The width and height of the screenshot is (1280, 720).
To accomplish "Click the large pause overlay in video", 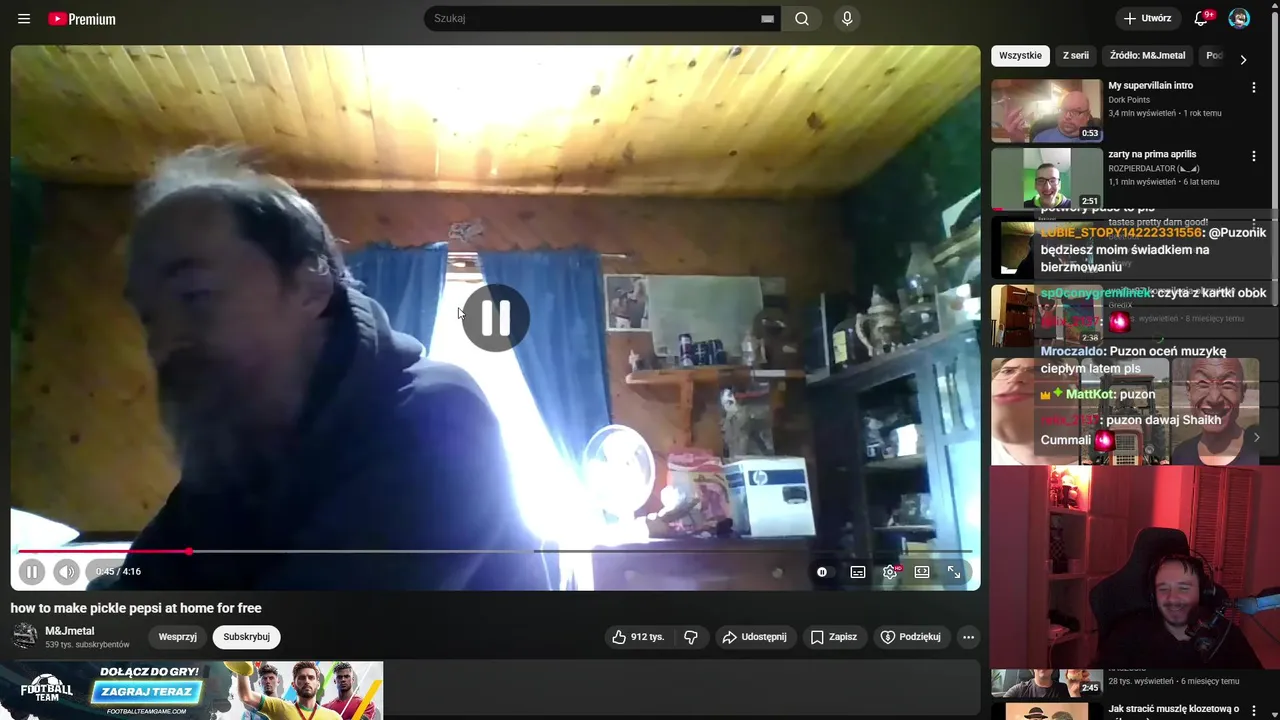I will [495, 318].
